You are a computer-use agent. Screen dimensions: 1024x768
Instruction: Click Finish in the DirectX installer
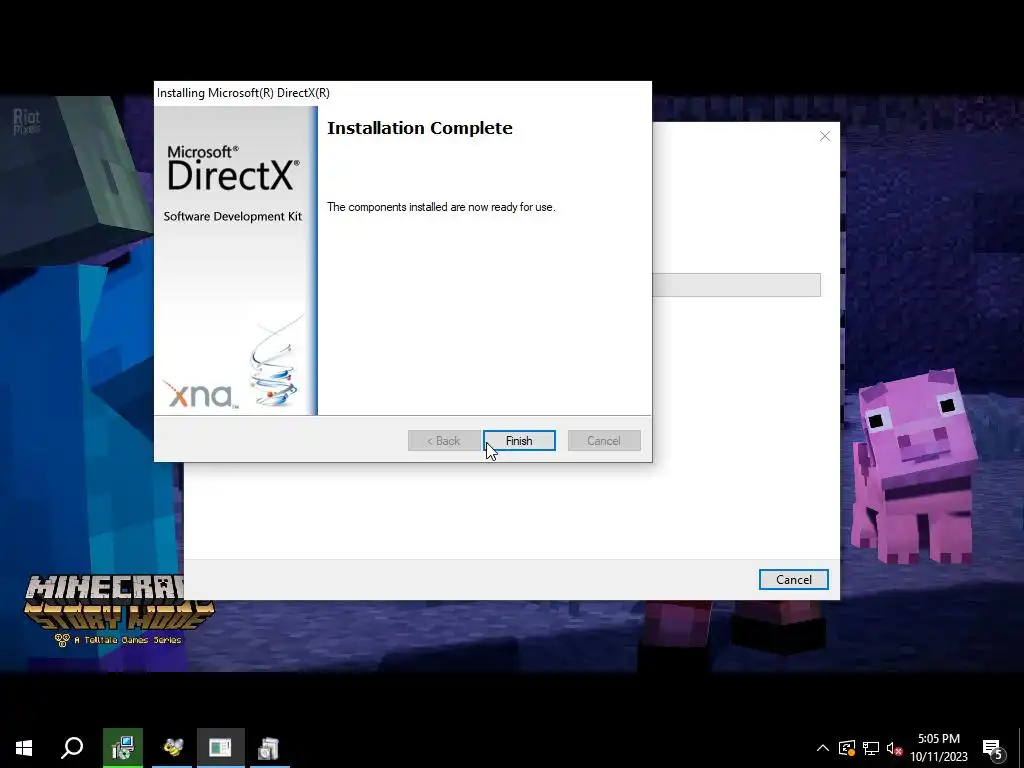point(519,441)
